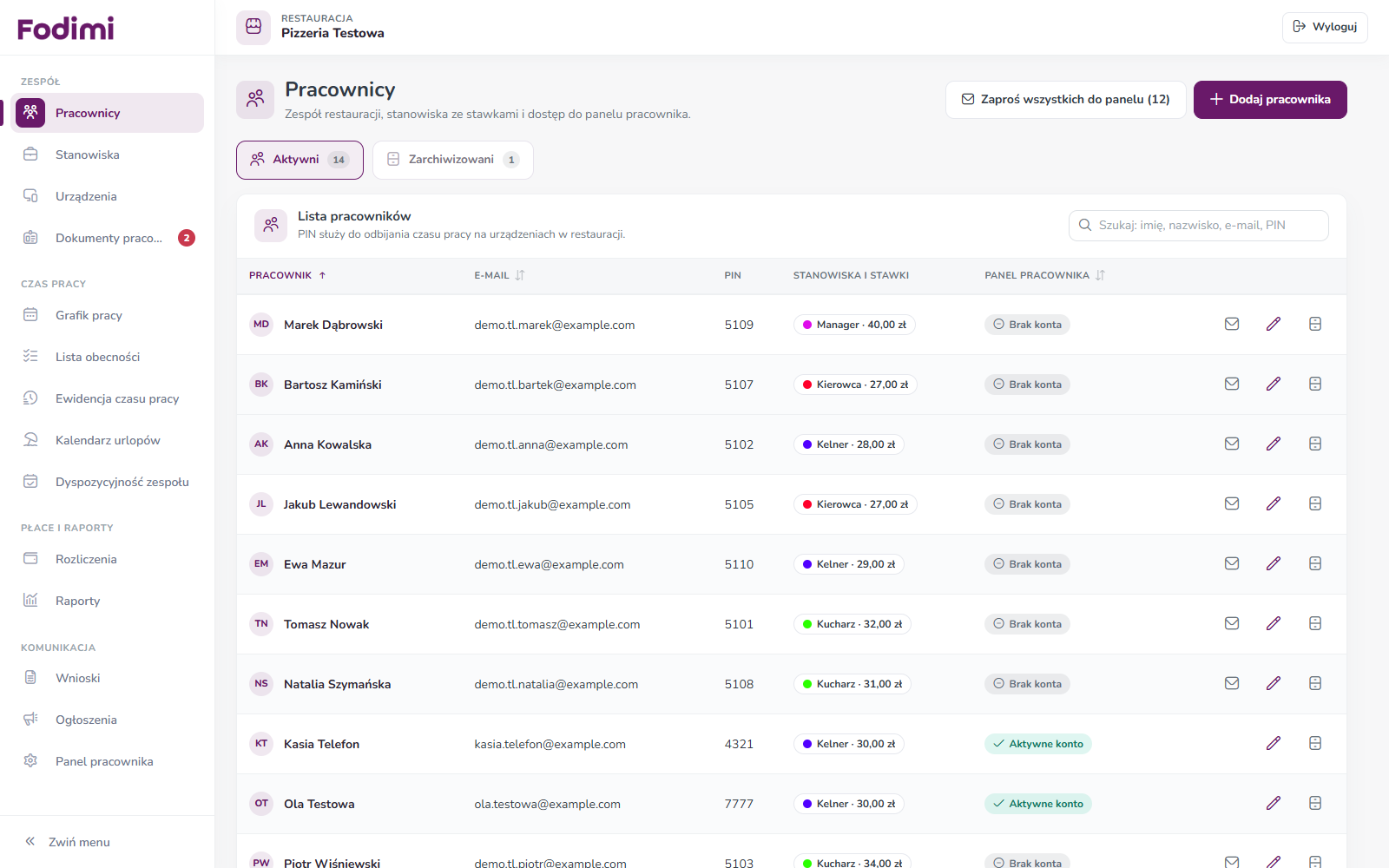Viewport: 1389px width, 868px height.
Task: Click the 'Manager · 40,00 zł' position chip
Action: coord(855,325)
